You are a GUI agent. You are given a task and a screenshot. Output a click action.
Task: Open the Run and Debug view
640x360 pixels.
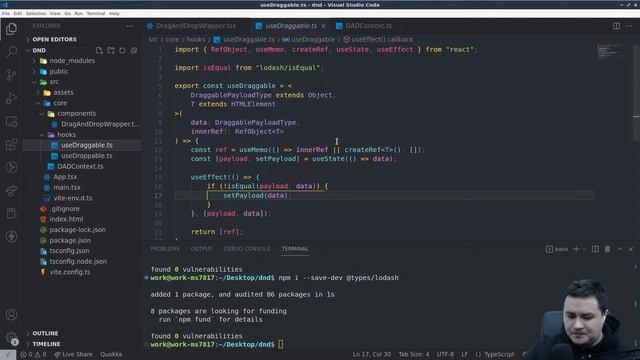click(x=11, y=98)
